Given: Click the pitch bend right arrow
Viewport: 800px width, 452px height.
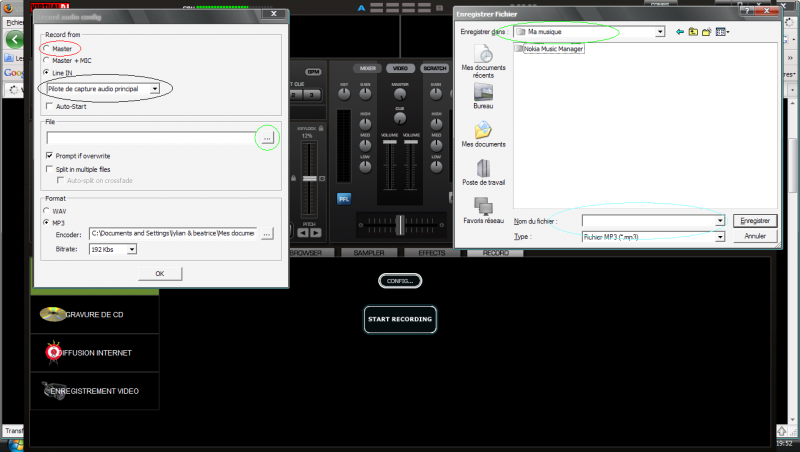Looking at the screenshot, I should point(316,233).
